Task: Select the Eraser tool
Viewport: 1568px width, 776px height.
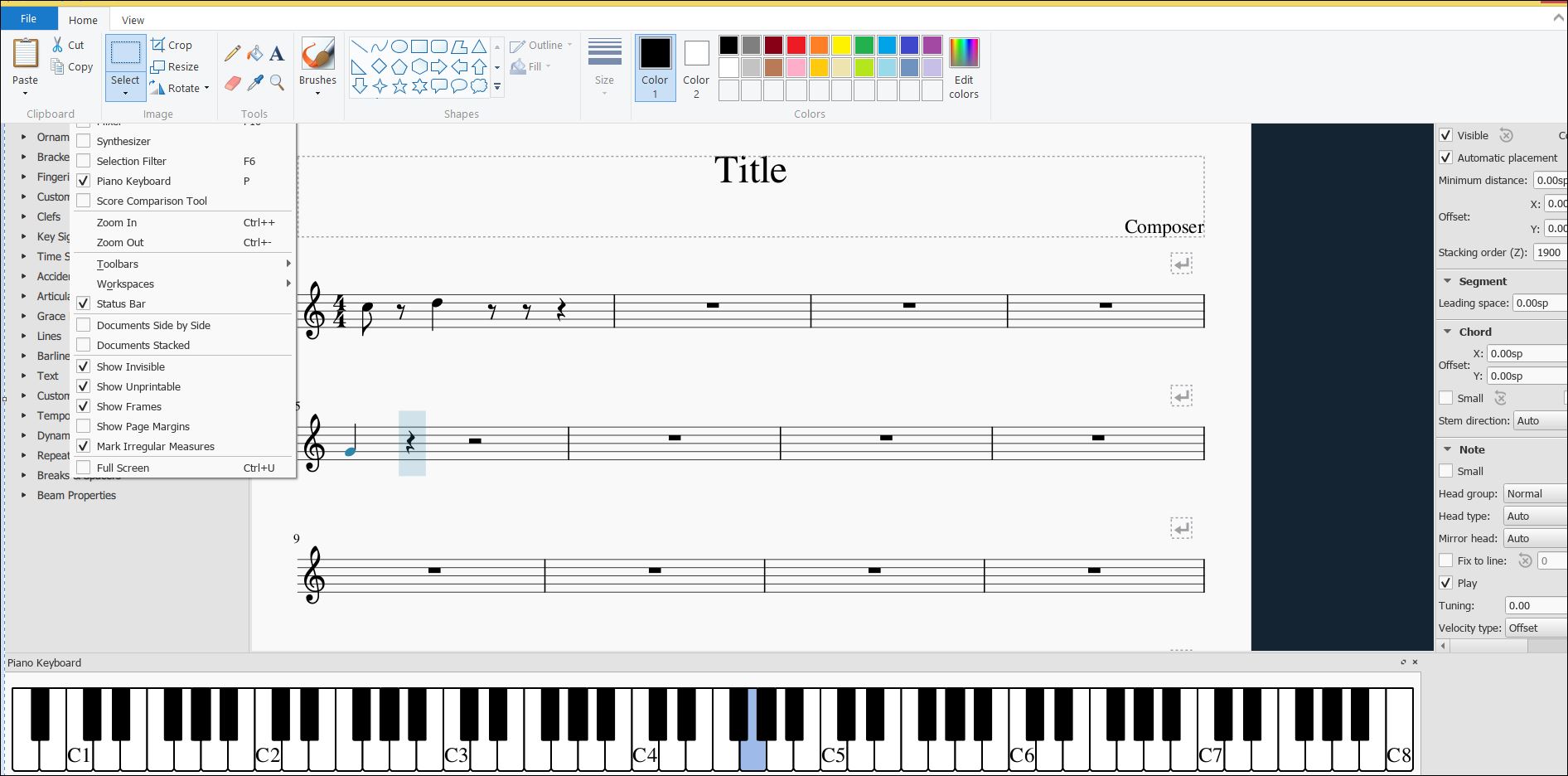Action: pos(232,83)
